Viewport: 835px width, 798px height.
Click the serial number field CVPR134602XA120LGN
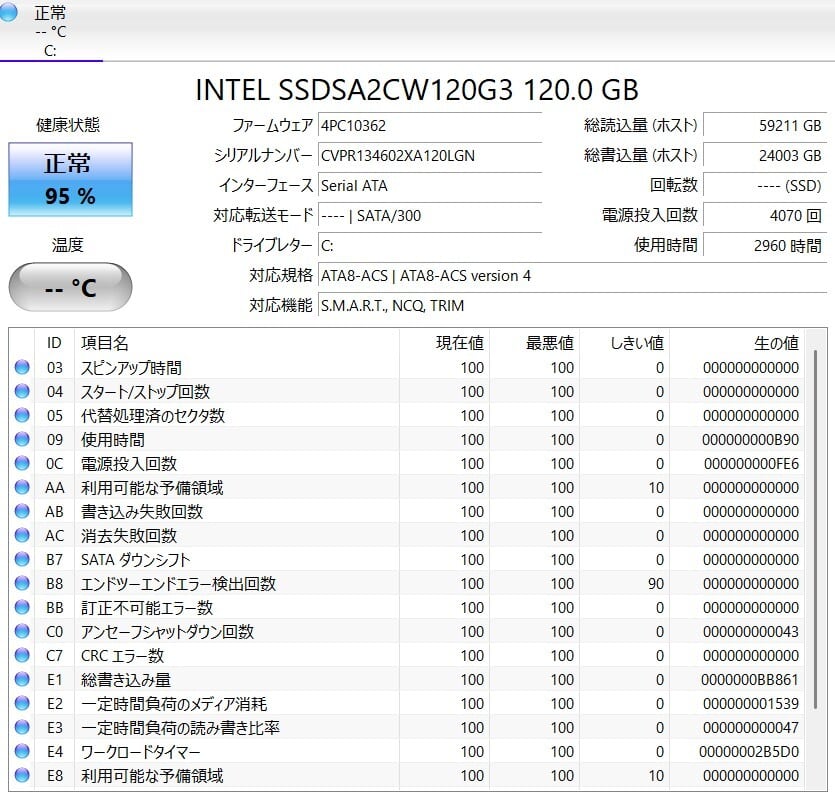(429, 156)
